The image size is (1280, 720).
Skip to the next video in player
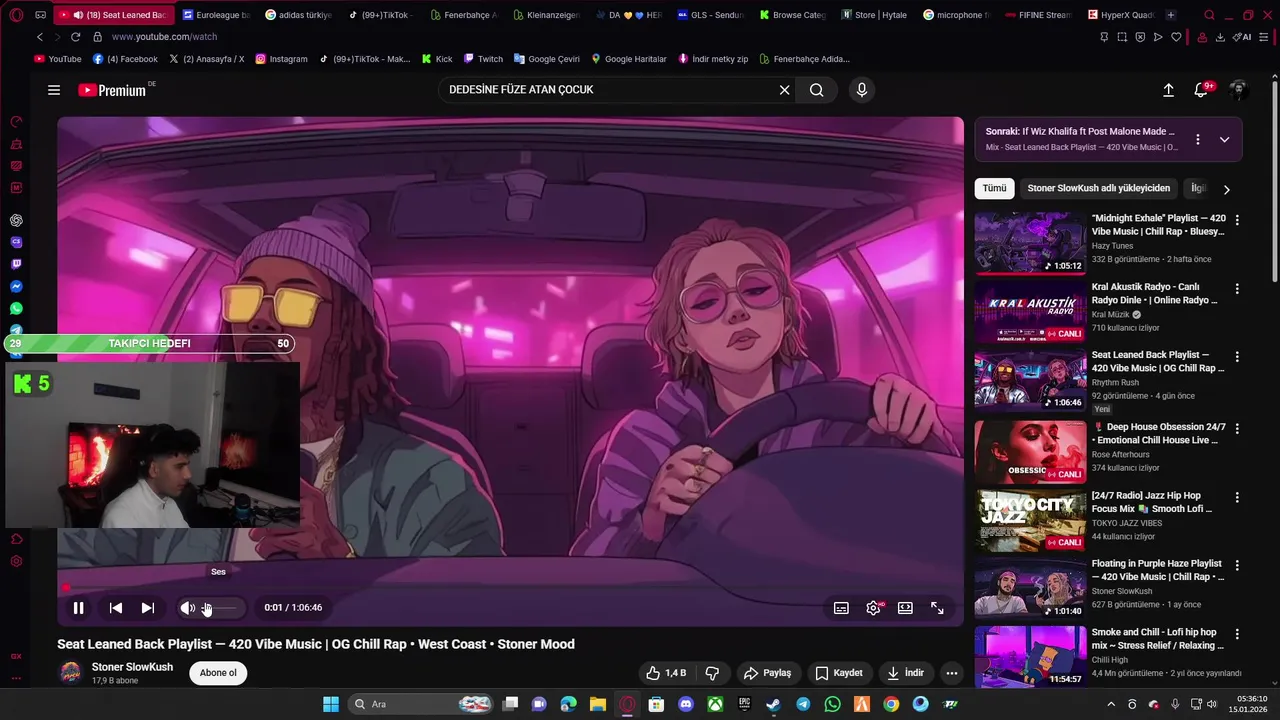tap(147, 608)
